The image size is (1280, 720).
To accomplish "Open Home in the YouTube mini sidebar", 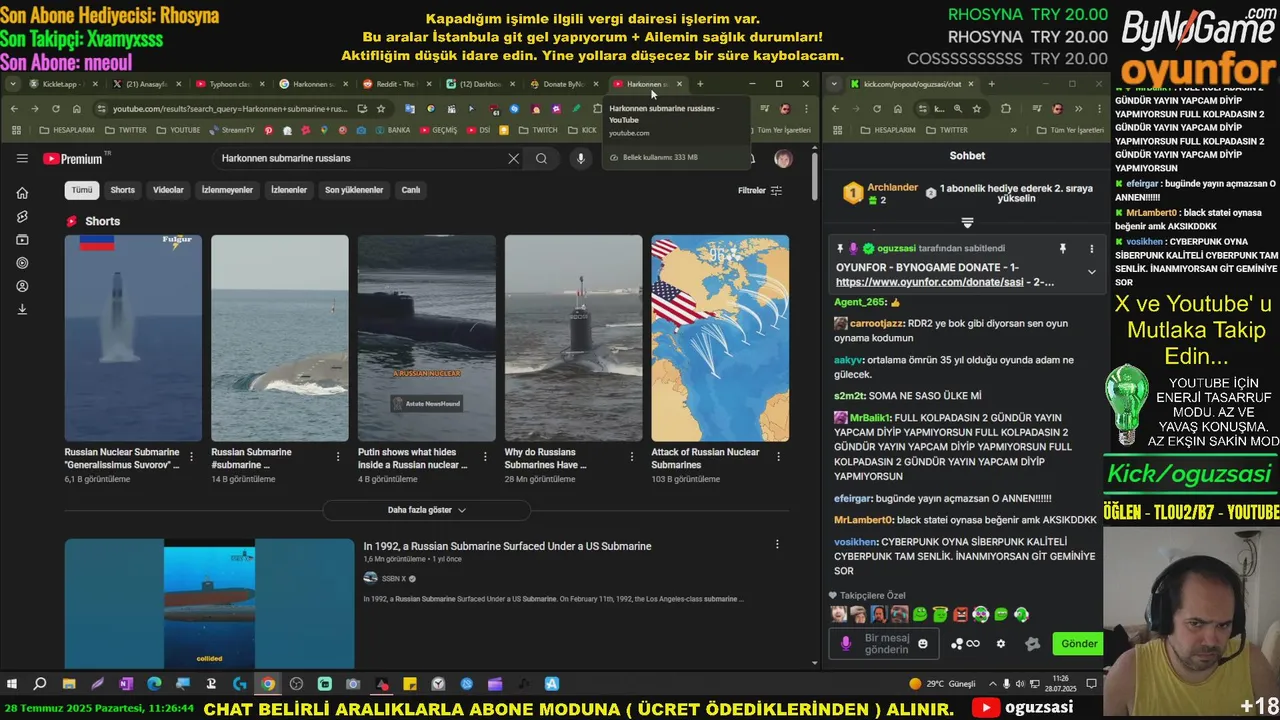I will click(22, 193).
